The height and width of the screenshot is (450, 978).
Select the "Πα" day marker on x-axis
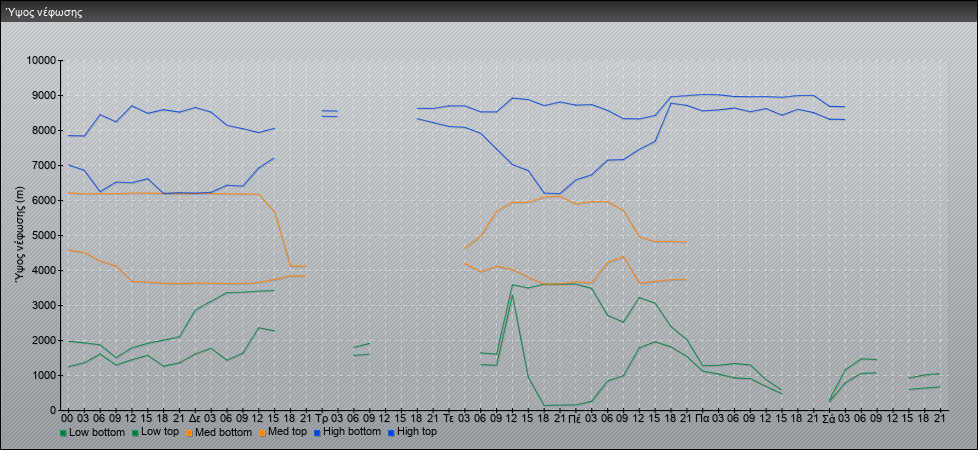(702, 418)
